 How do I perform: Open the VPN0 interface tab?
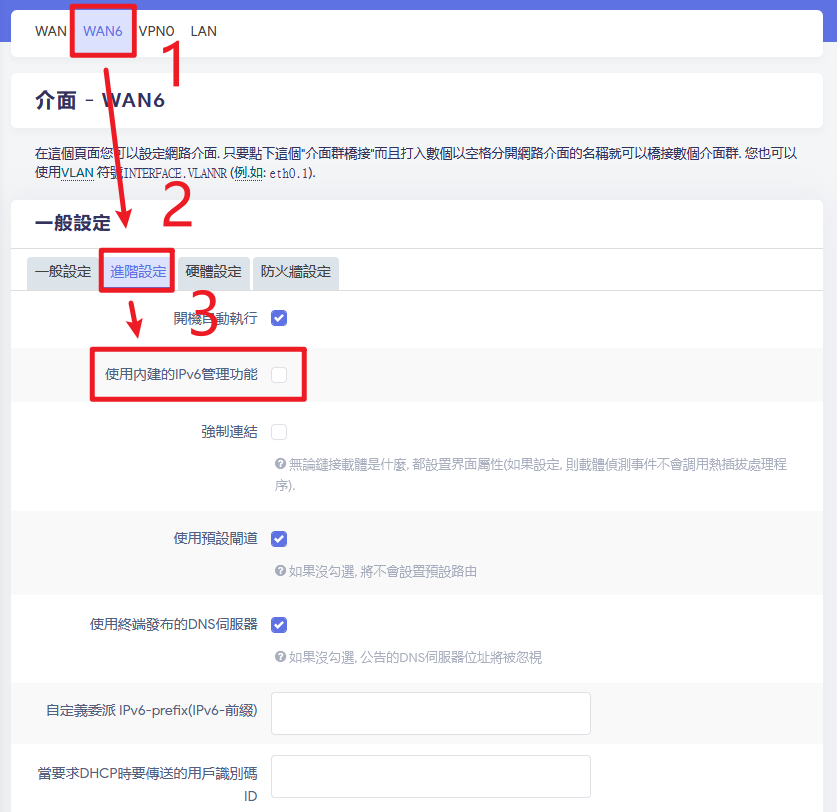coord(156,31)
